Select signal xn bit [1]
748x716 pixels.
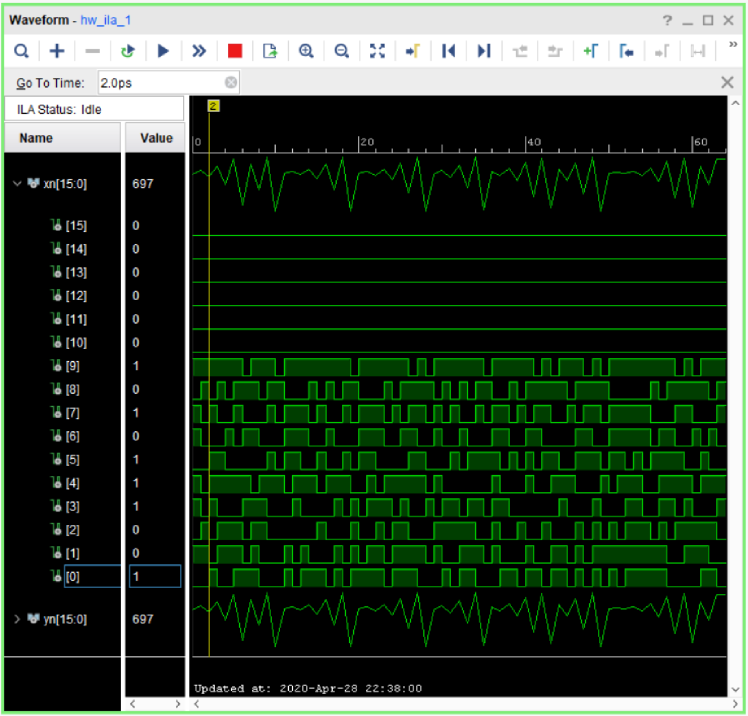tap(73, 553)
